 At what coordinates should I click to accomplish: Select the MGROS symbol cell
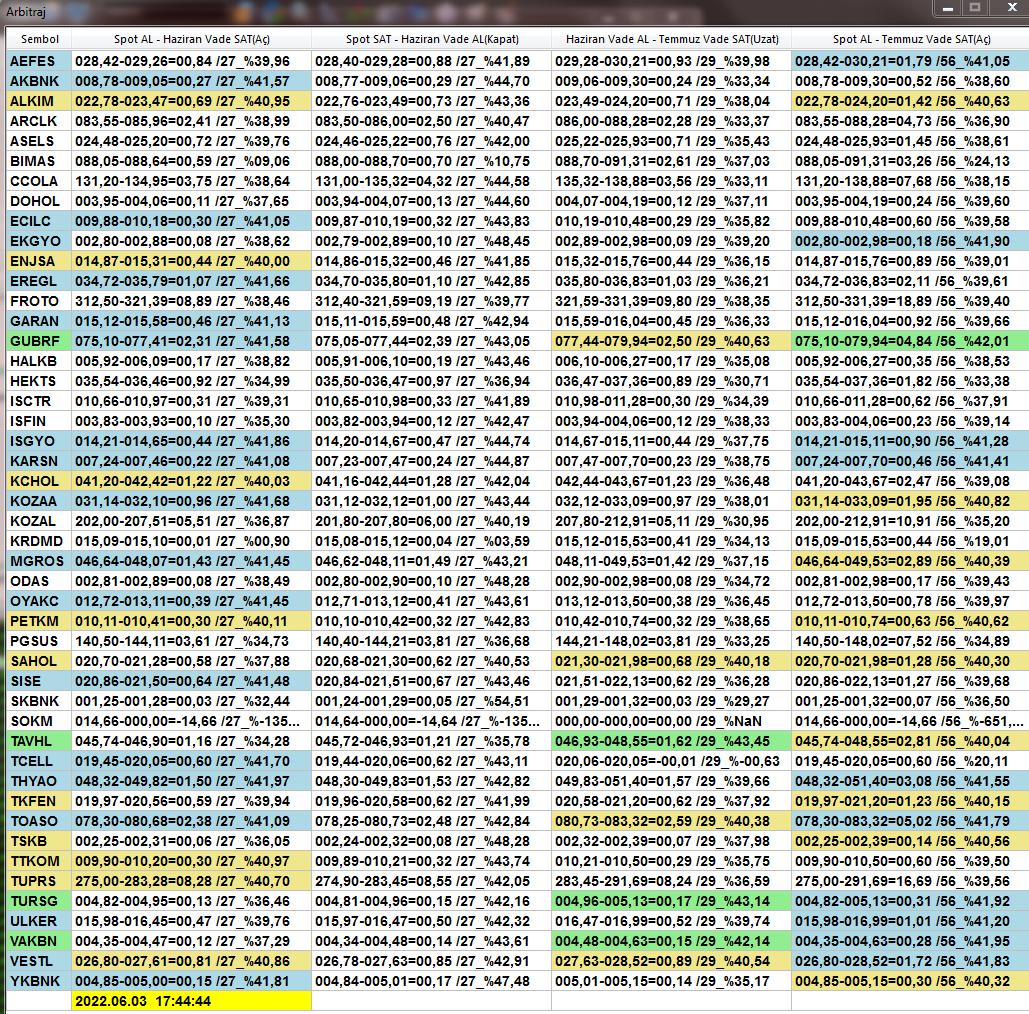tap(39, 562)
